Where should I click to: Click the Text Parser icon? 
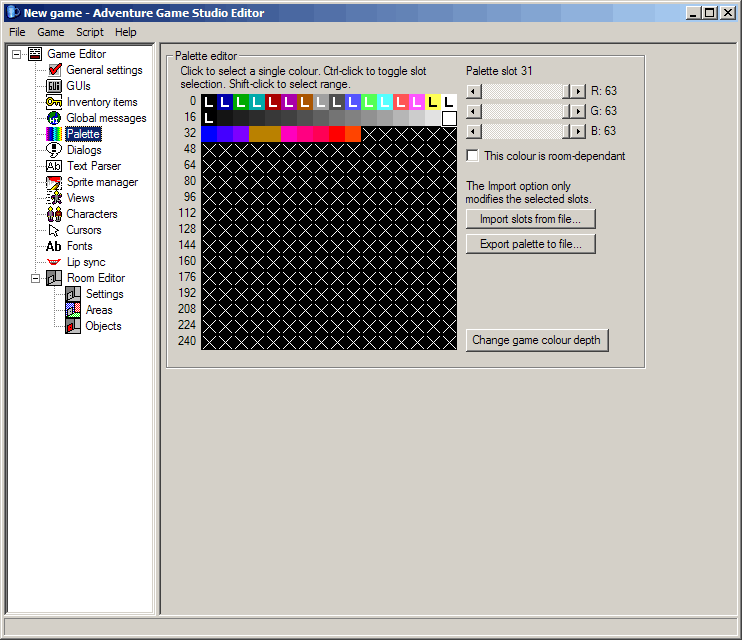click(53, 166)
